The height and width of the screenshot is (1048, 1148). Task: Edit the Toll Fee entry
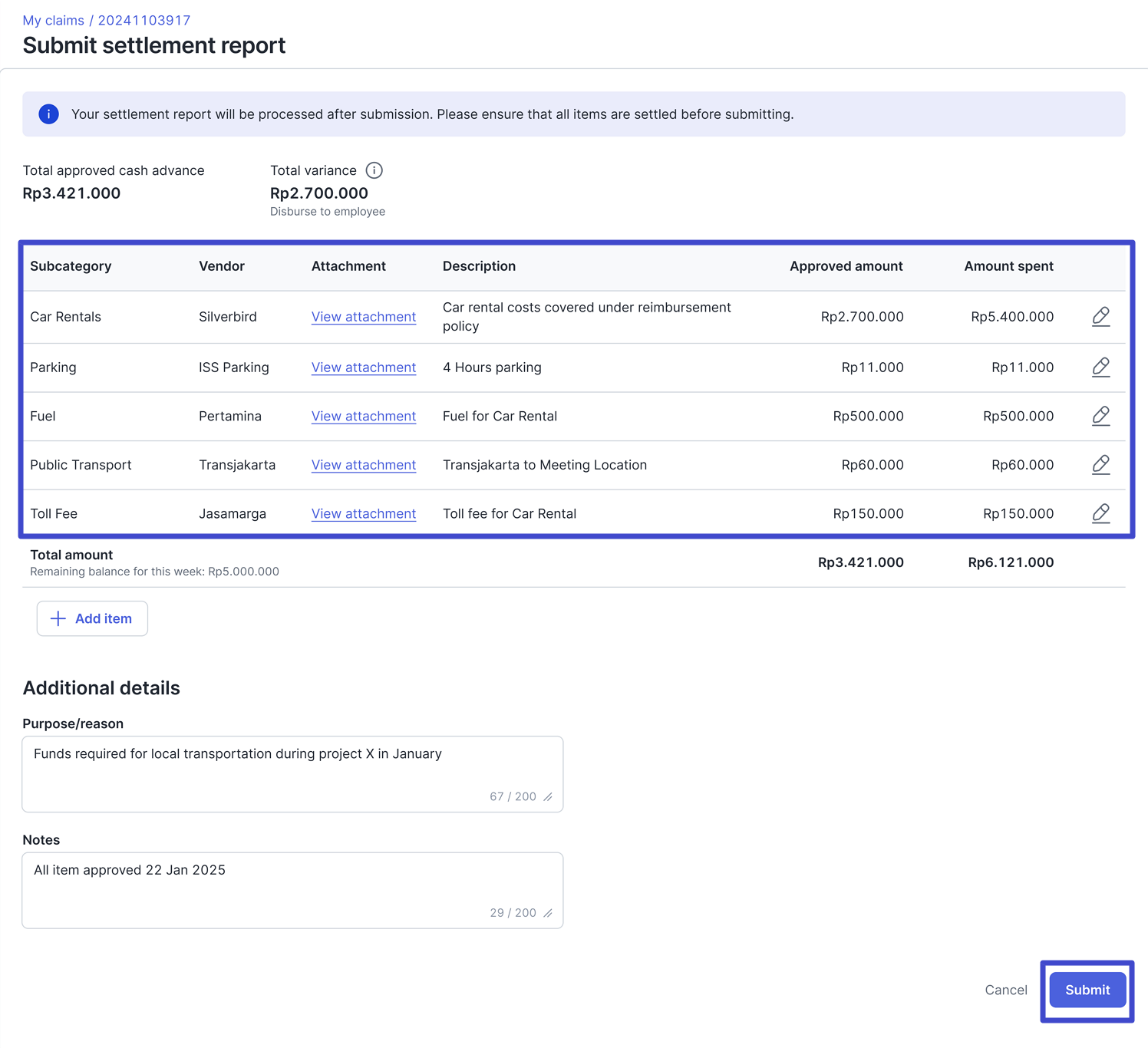[1100, 513]
